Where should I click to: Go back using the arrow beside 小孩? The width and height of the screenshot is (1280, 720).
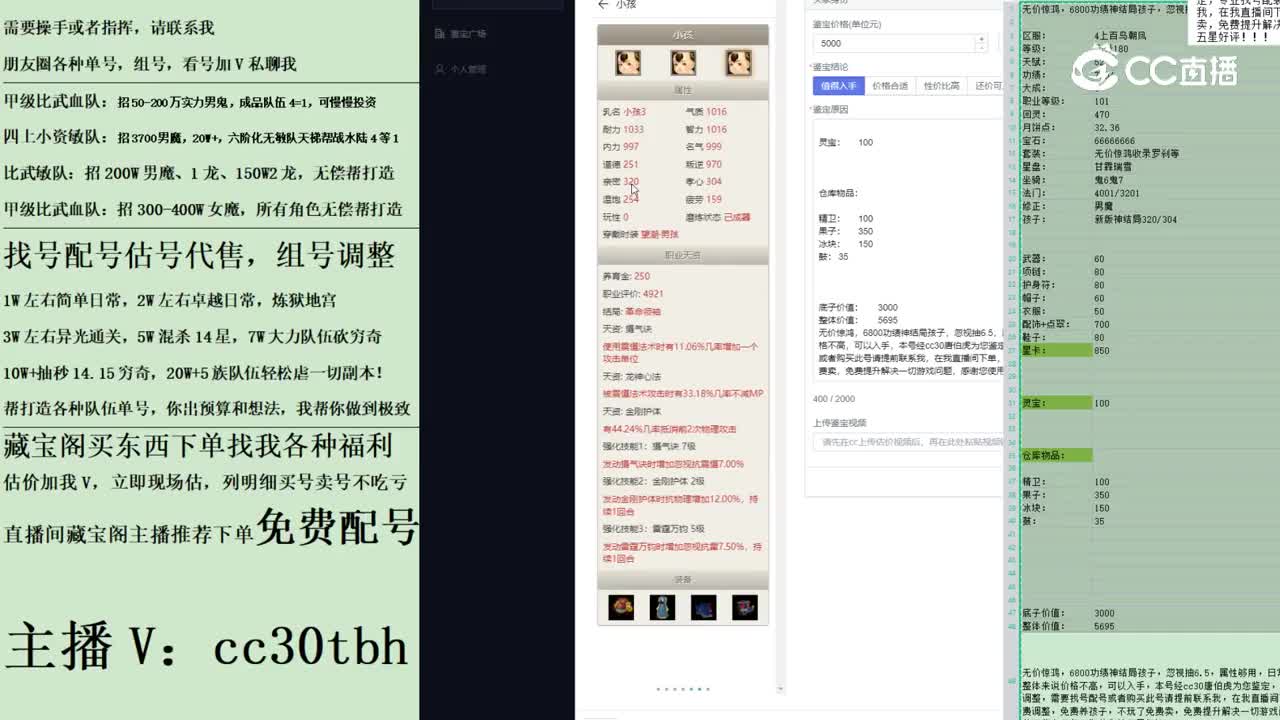pyautogui.click(x=603, y=4)
